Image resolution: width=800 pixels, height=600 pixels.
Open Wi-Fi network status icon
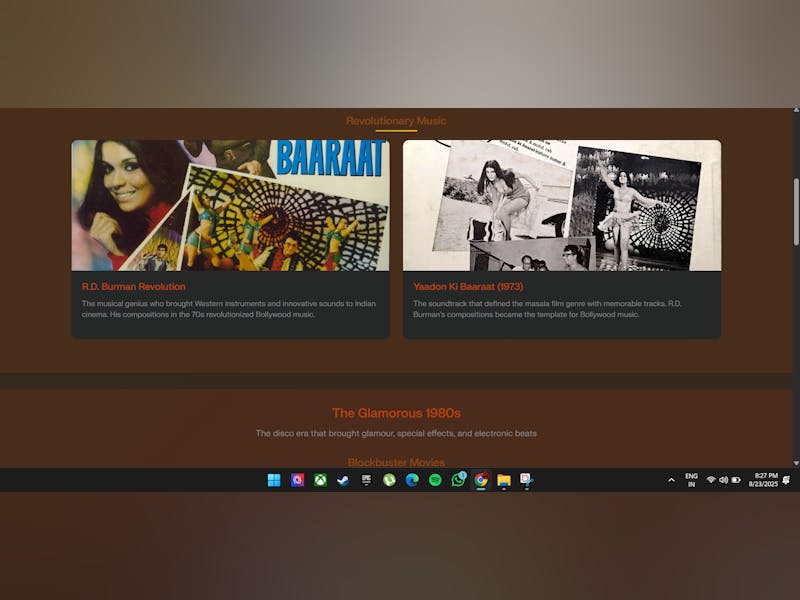[711, 480]
